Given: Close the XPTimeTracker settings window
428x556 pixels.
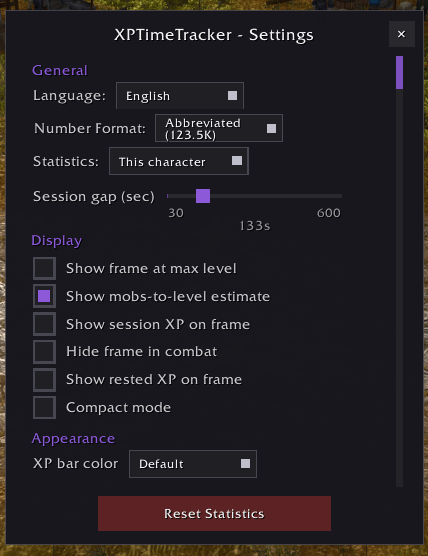Looking at the screenshot, I should click(x=401, y=34).
